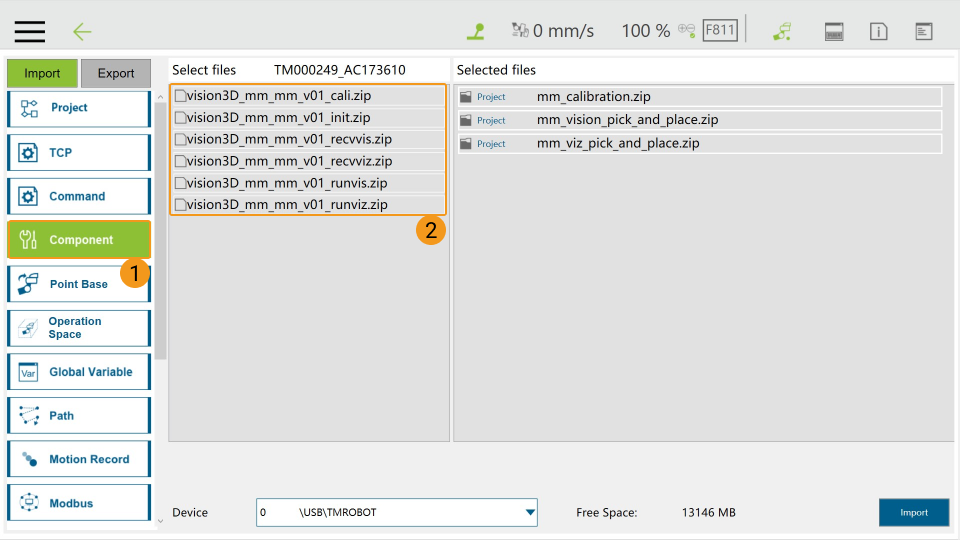Expand the Device dropdown arrow
This screenshot has width=960, height=540.
tap(530, 513)
